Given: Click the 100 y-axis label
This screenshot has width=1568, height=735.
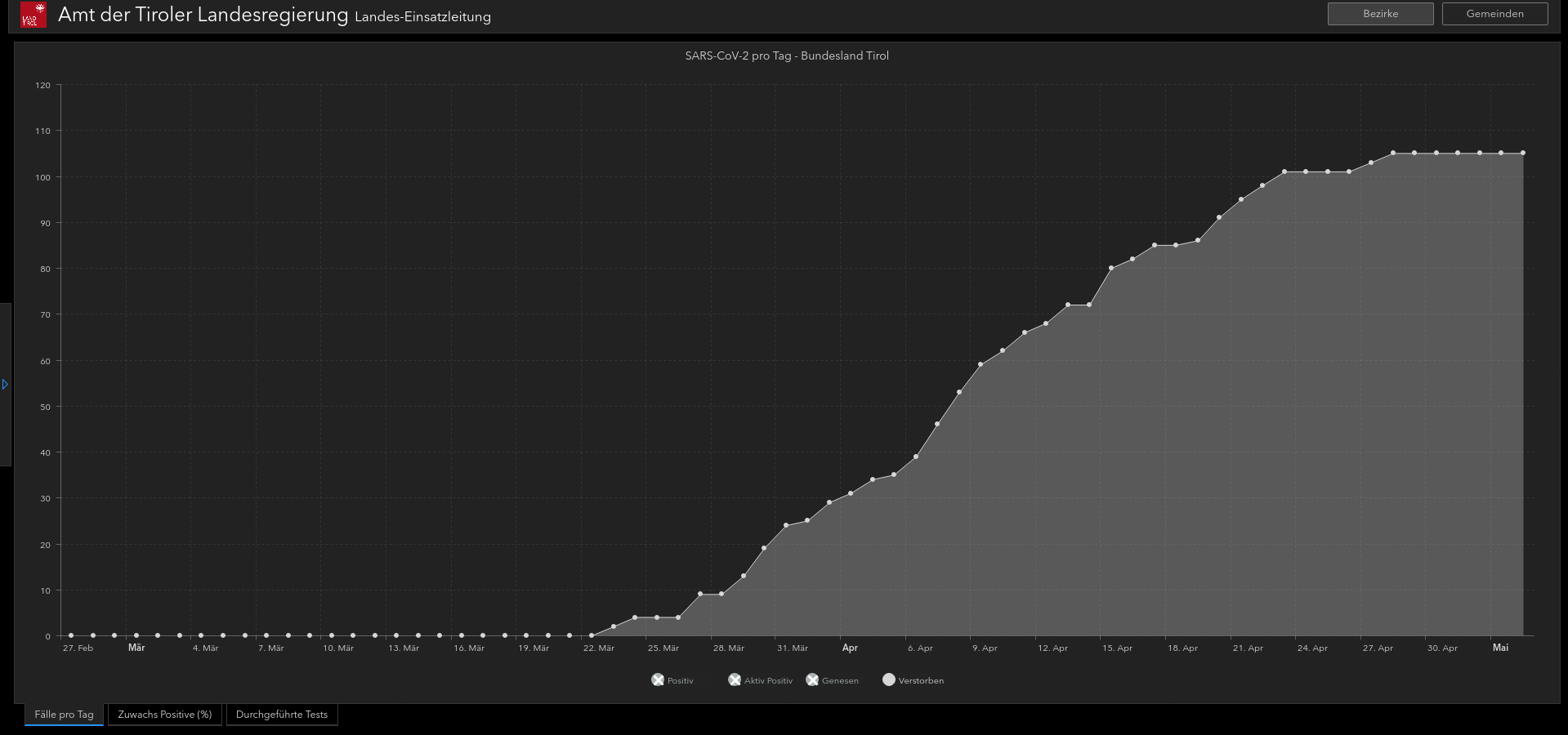Looking at the screenshot, I should [x=42, y=177].
